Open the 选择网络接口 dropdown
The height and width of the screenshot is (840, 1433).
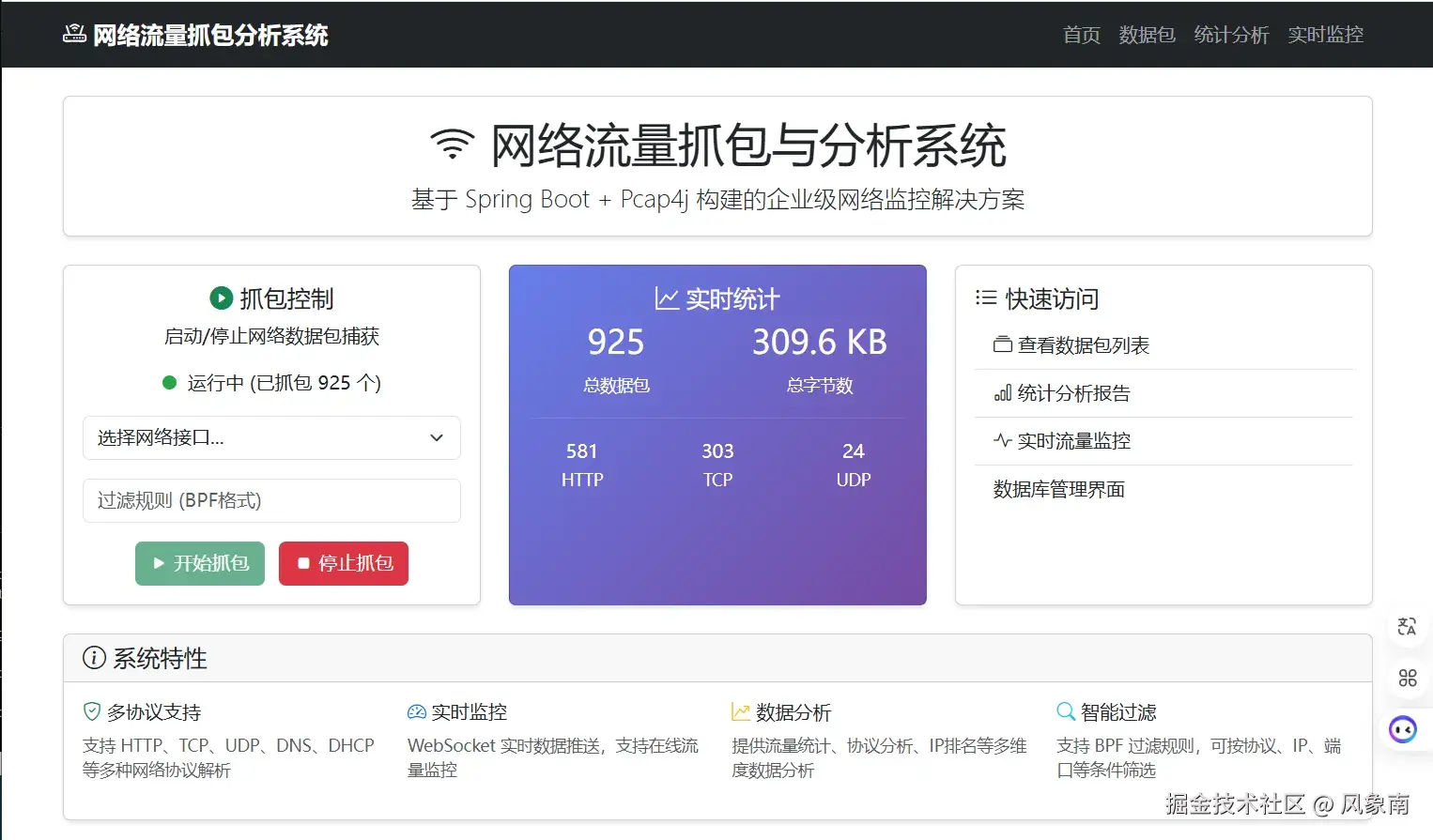click(x=271, y=437)
